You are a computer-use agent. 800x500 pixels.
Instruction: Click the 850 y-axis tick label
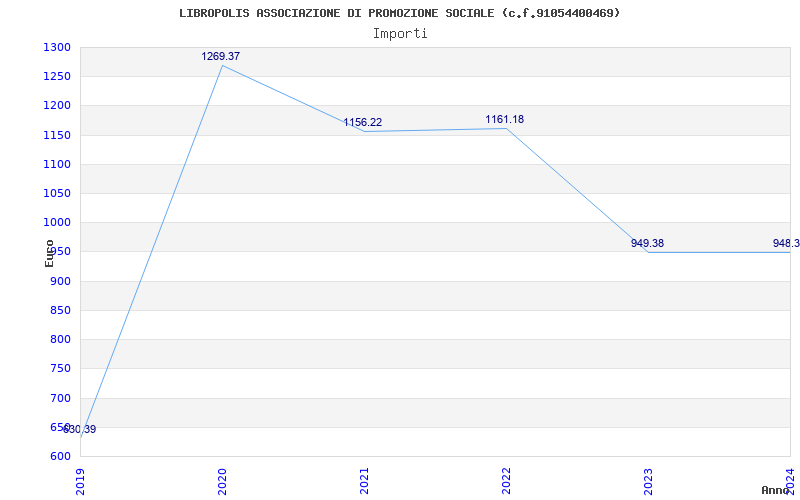click(60, 310)
